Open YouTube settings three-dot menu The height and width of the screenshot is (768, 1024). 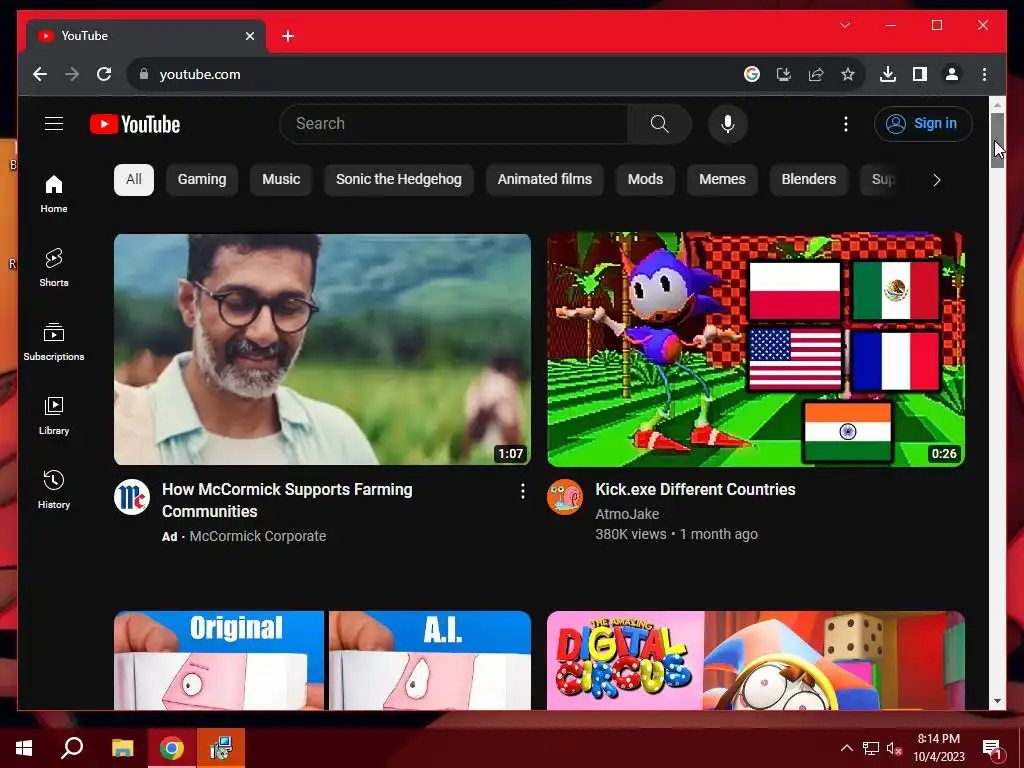point(846,124)
